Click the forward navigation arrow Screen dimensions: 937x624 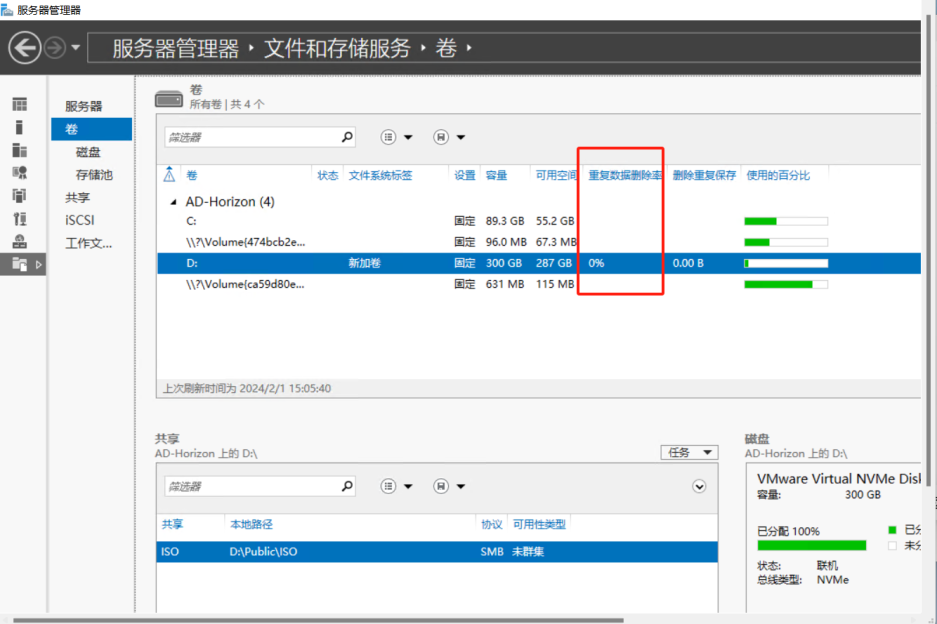coord(55,47)
